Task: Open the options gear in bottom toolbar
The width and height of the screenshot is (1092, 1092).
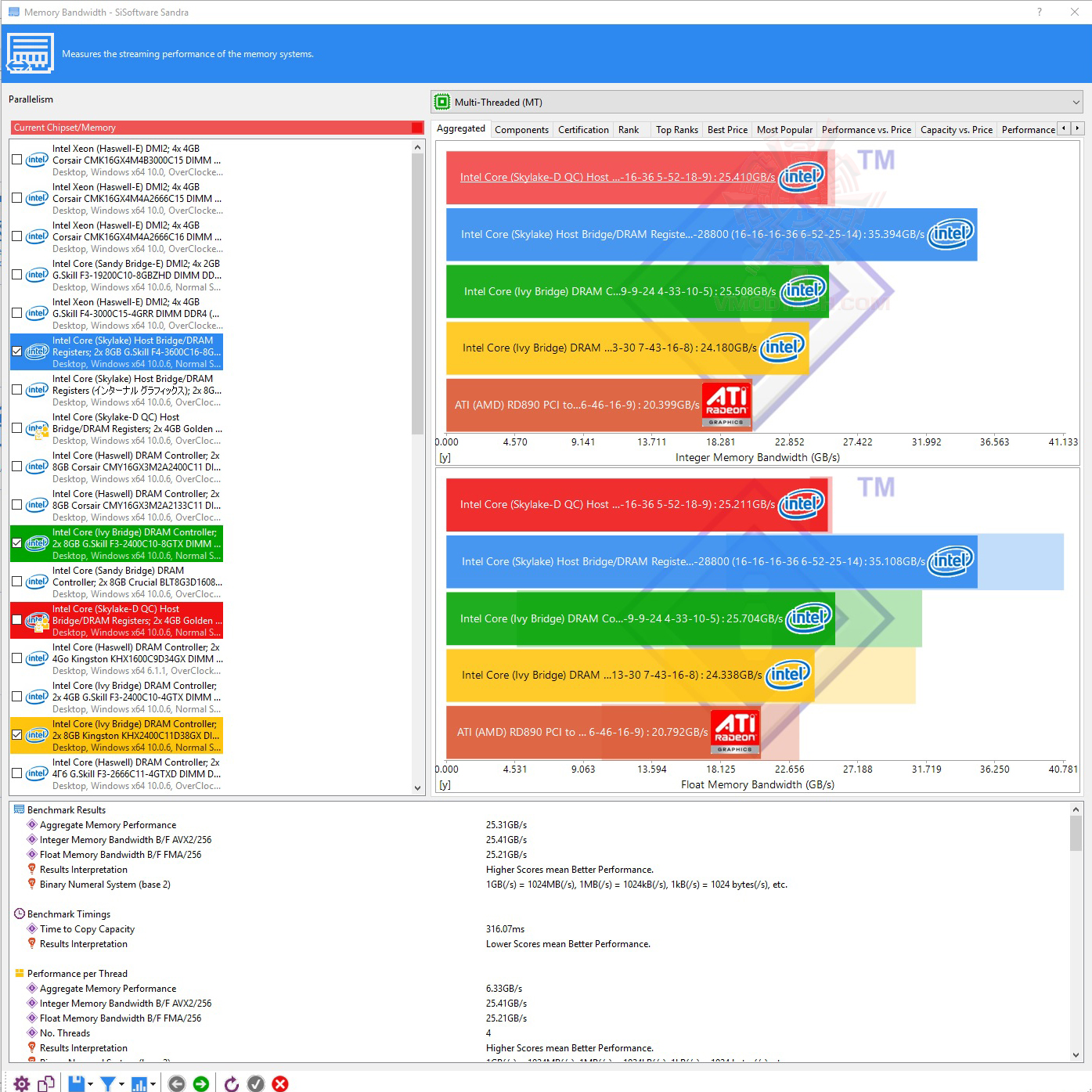Action: [22, 1083]
